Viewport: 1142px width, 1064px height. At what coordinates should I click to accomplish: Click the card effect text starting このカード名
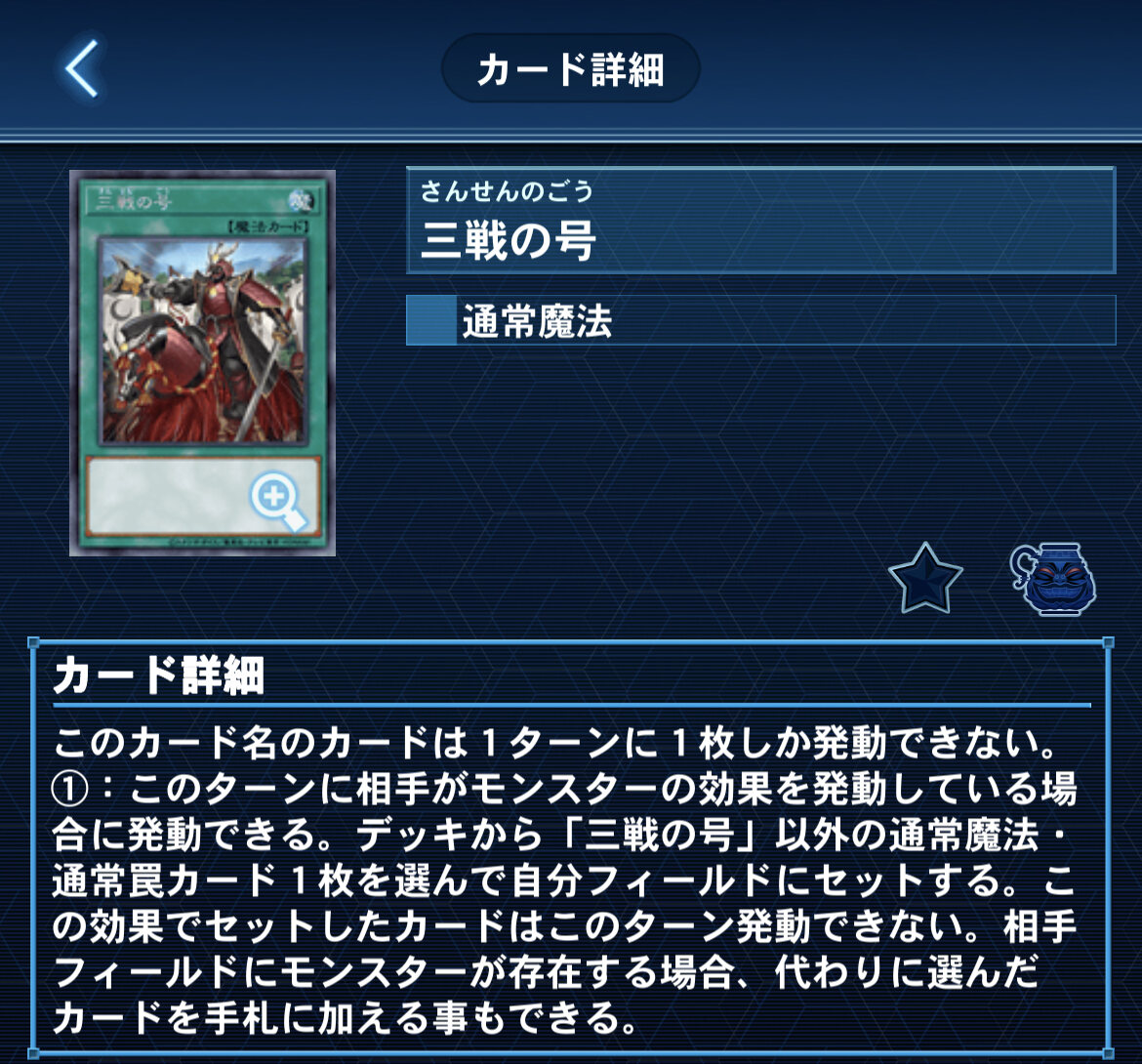564,880
